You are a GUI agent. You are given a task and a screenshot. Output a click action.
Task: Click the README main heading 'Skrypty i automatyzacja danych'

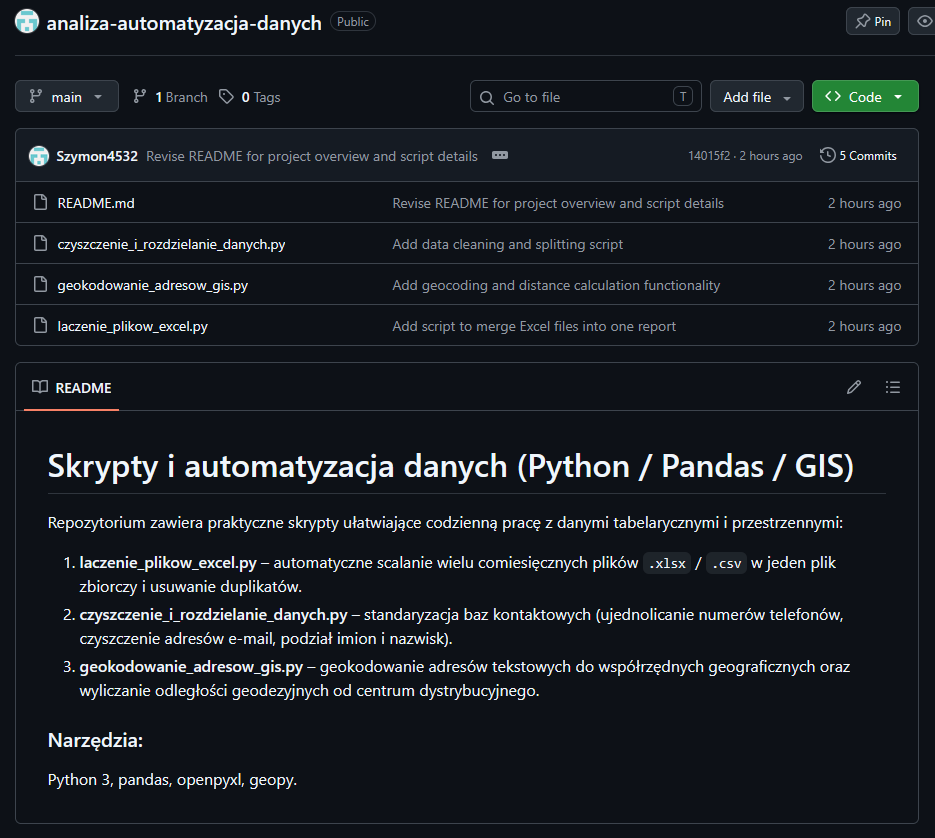pos(451,466)
